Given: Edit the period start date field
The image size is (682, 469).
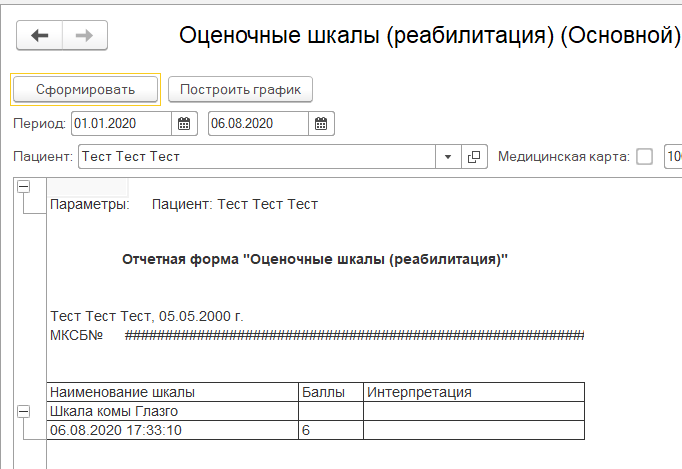Looking at the screenshot, I should pos(122,124).
